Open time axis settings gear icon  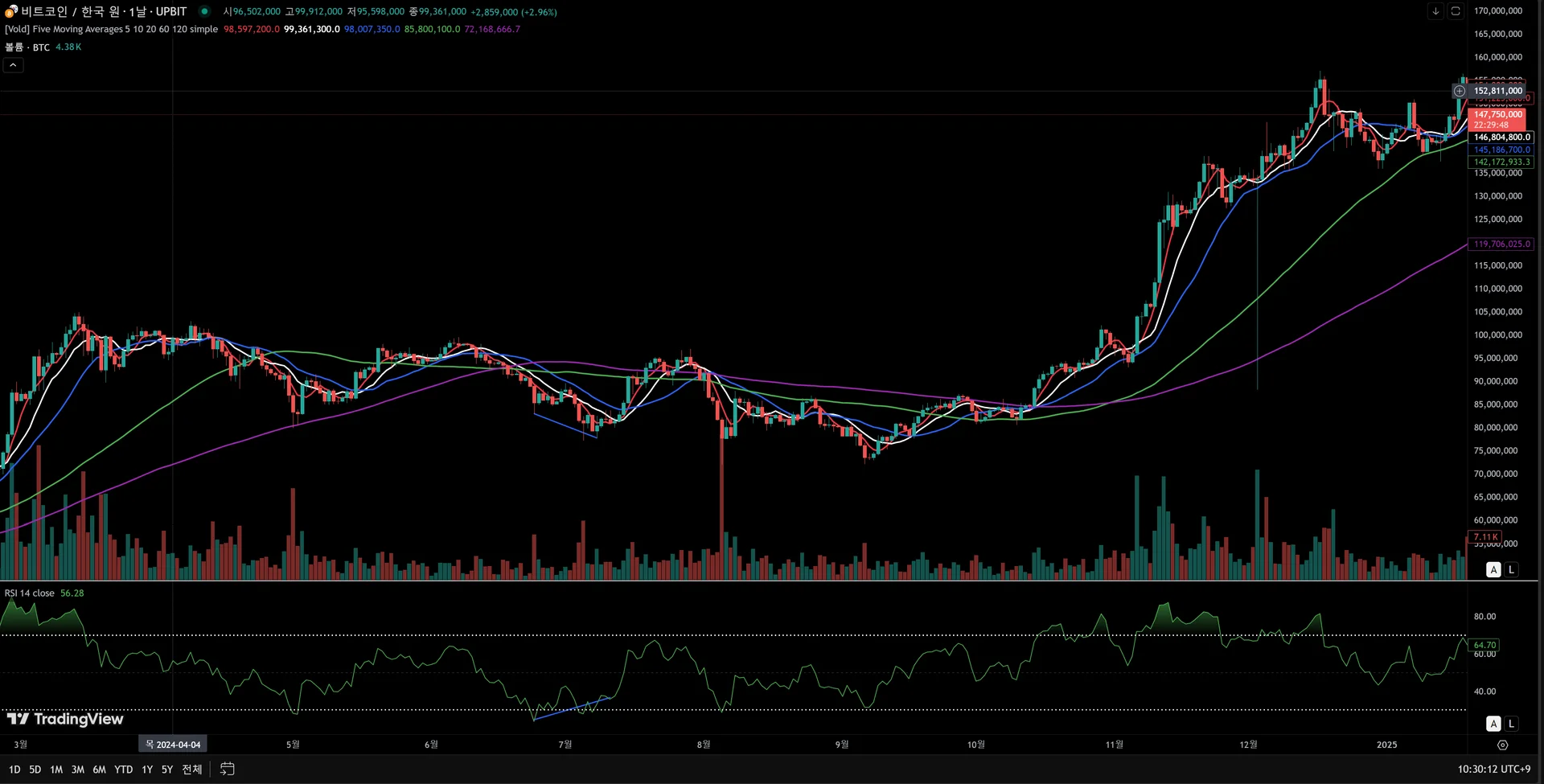[1502, 745]
